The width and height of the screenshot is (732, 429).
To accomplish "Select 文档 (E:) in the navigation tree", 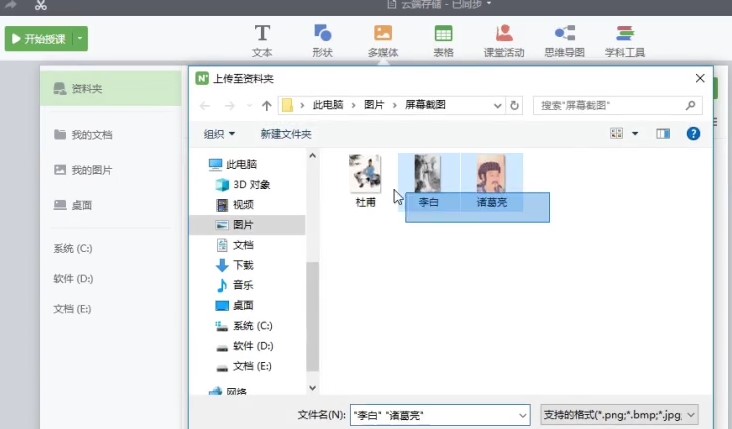I will coord(244,366).
